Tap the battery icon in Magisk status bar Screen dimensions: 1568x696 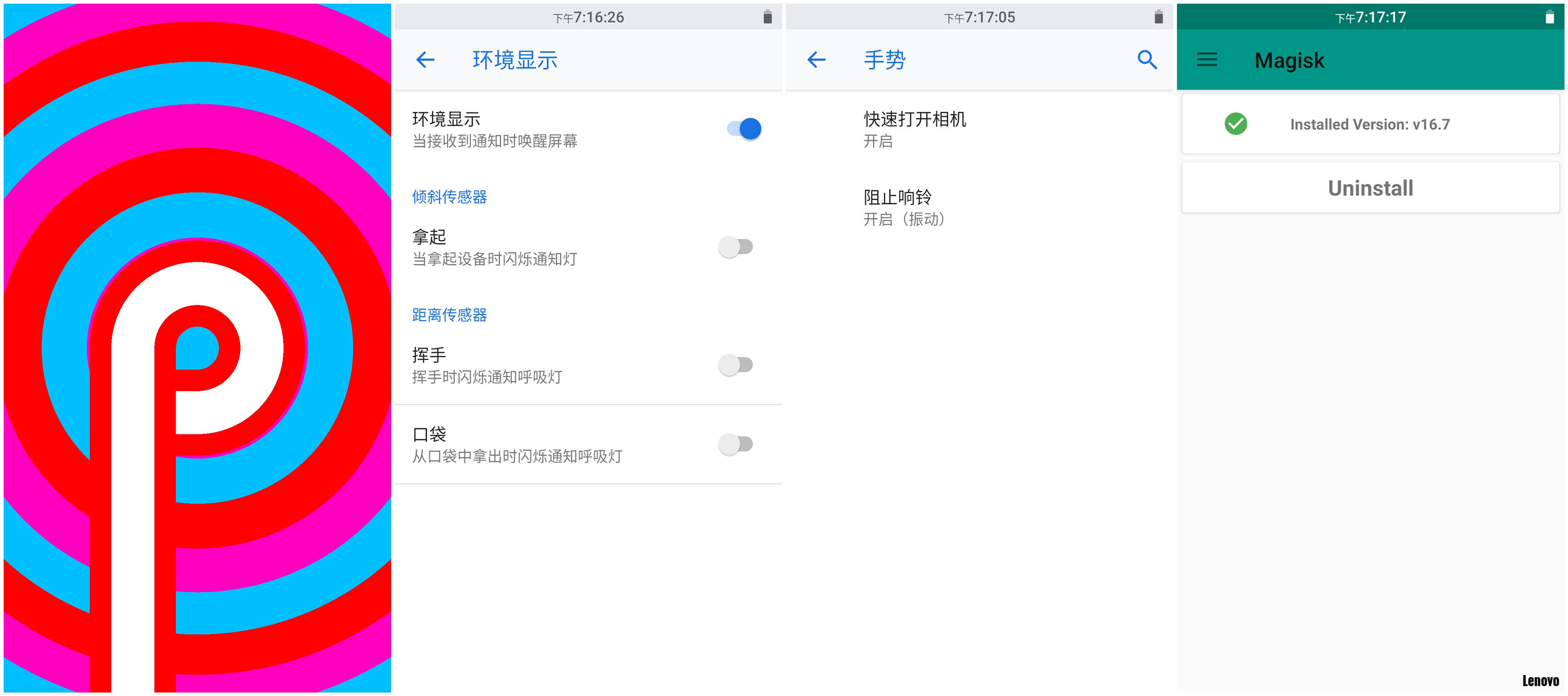[x=1550, y=17]
